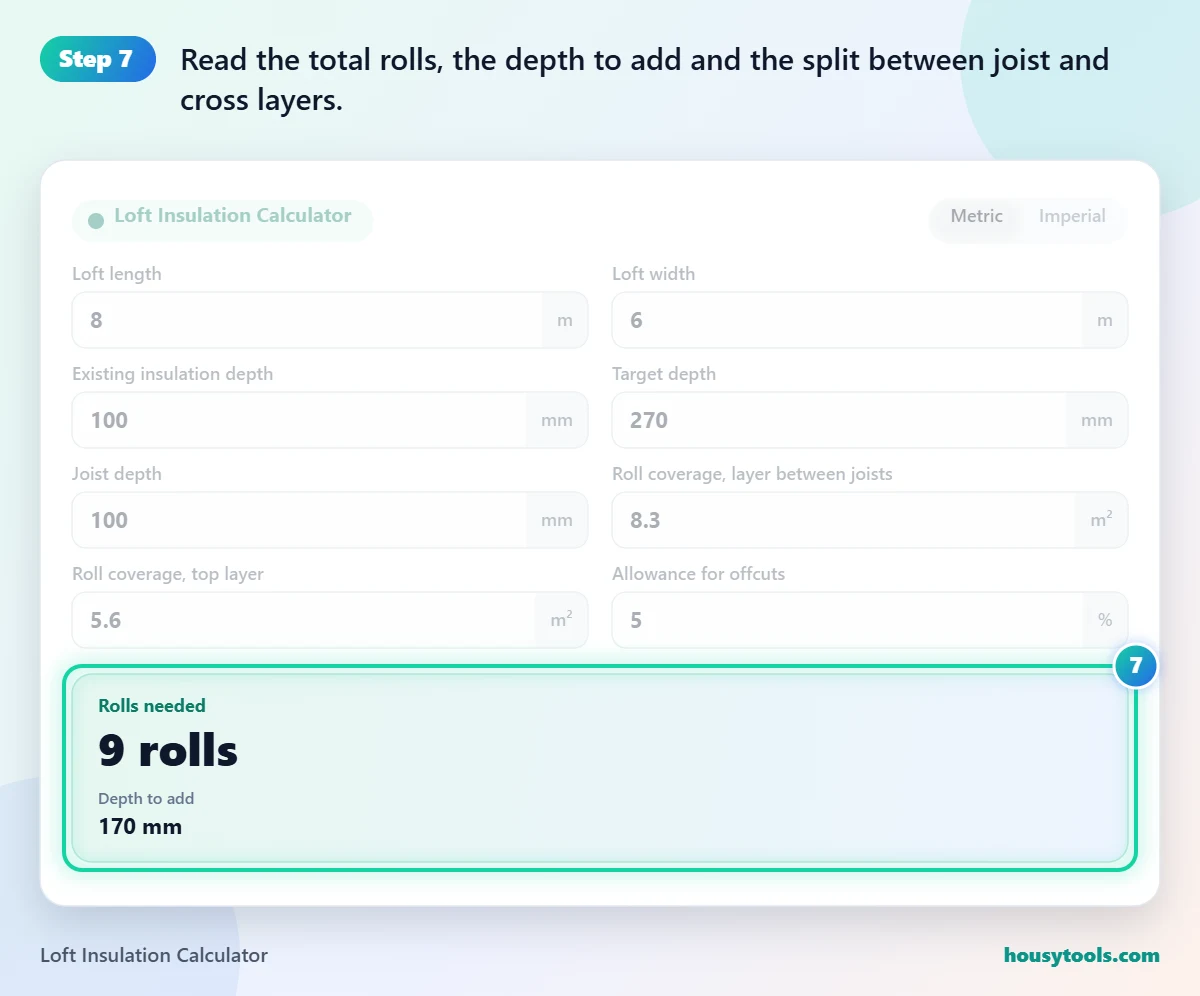The image size is (1200, 996).
Task: Click the % unit suffix on offcuts field
Action: 1105,620
